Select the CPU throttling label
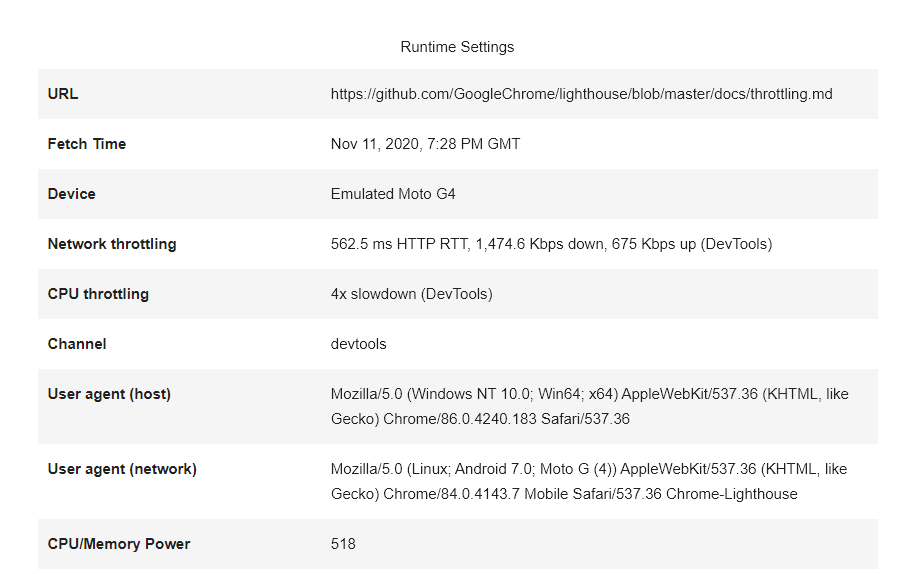Image resolution: width=916 pixels, height=574 pixels. coord(98,294)
